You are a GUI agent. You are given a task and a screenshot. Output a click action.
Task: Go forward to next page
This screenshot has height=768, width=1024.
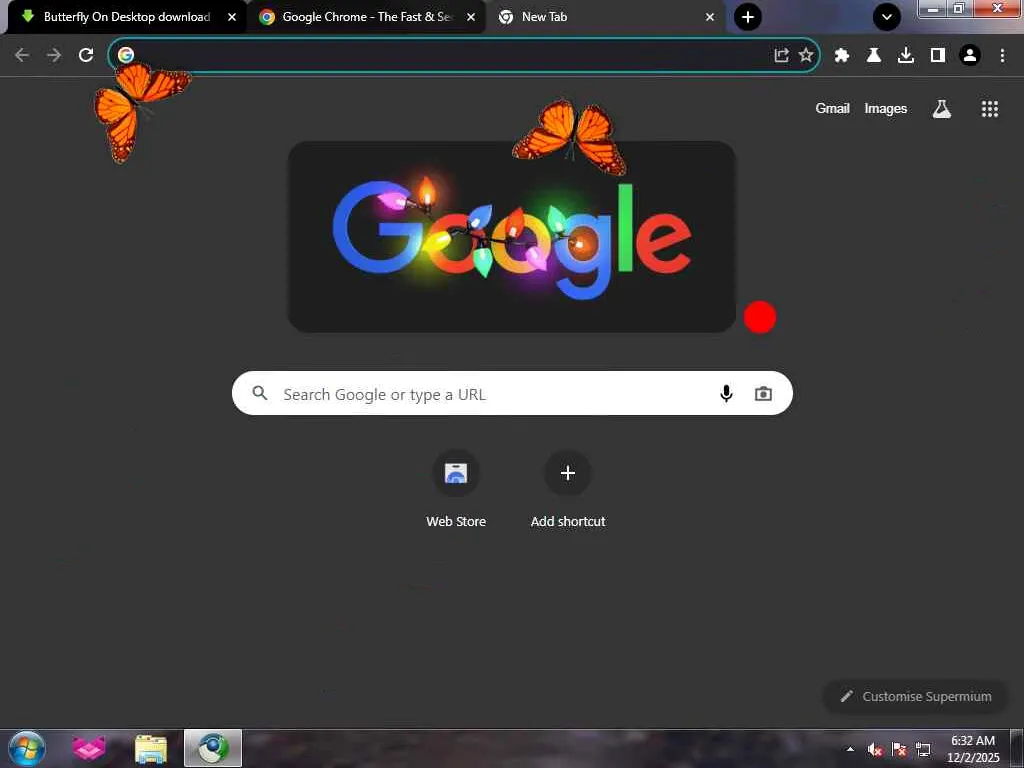(54, 55)
